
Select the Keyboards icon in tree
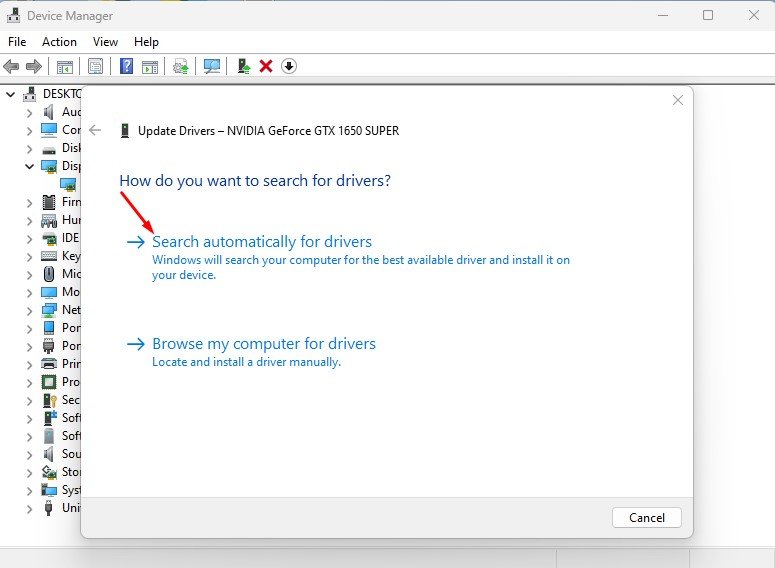[49, 256]
